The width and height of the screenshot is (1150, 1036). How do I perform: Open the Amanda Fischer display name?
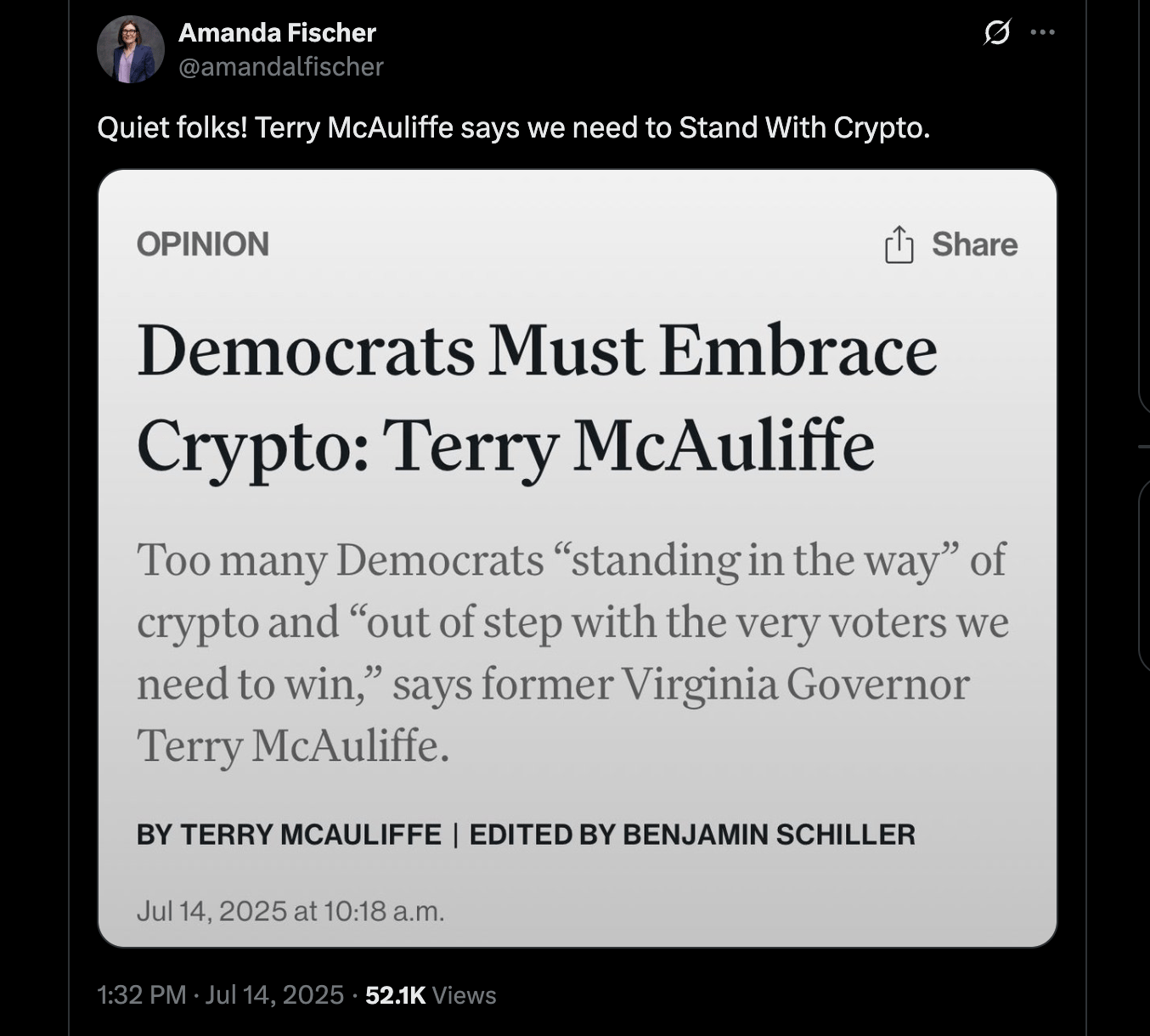pos(277,32)
